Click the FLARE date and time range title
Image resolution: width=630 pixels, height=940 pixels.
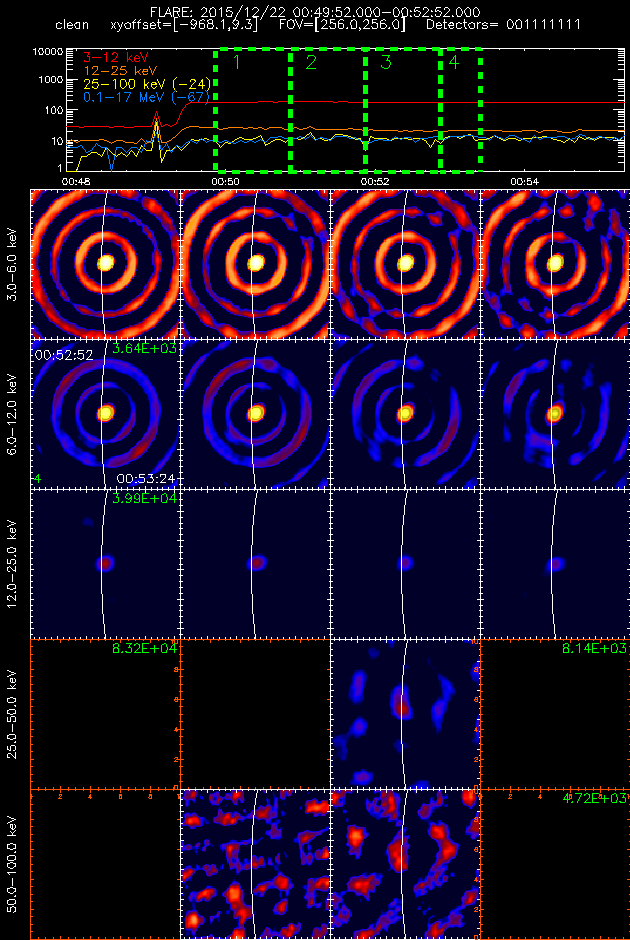(x=315, y=12)
